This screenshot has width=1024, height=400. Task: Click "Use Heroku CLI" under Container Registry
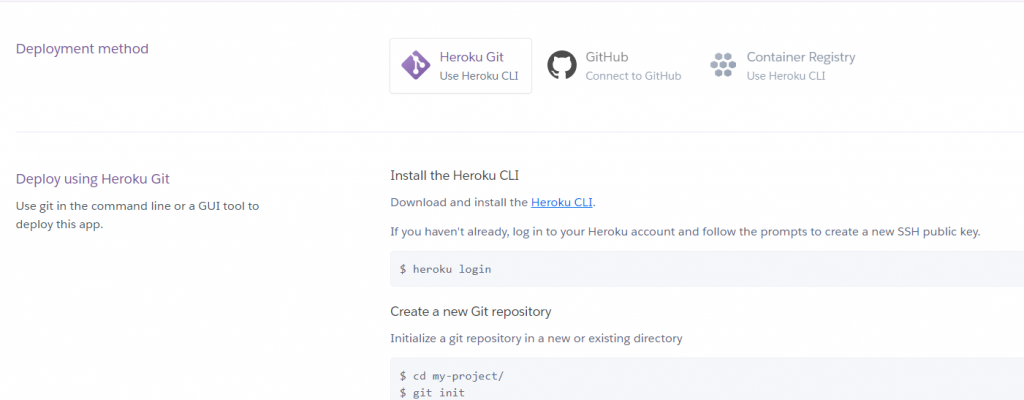[x=786, y=76]
